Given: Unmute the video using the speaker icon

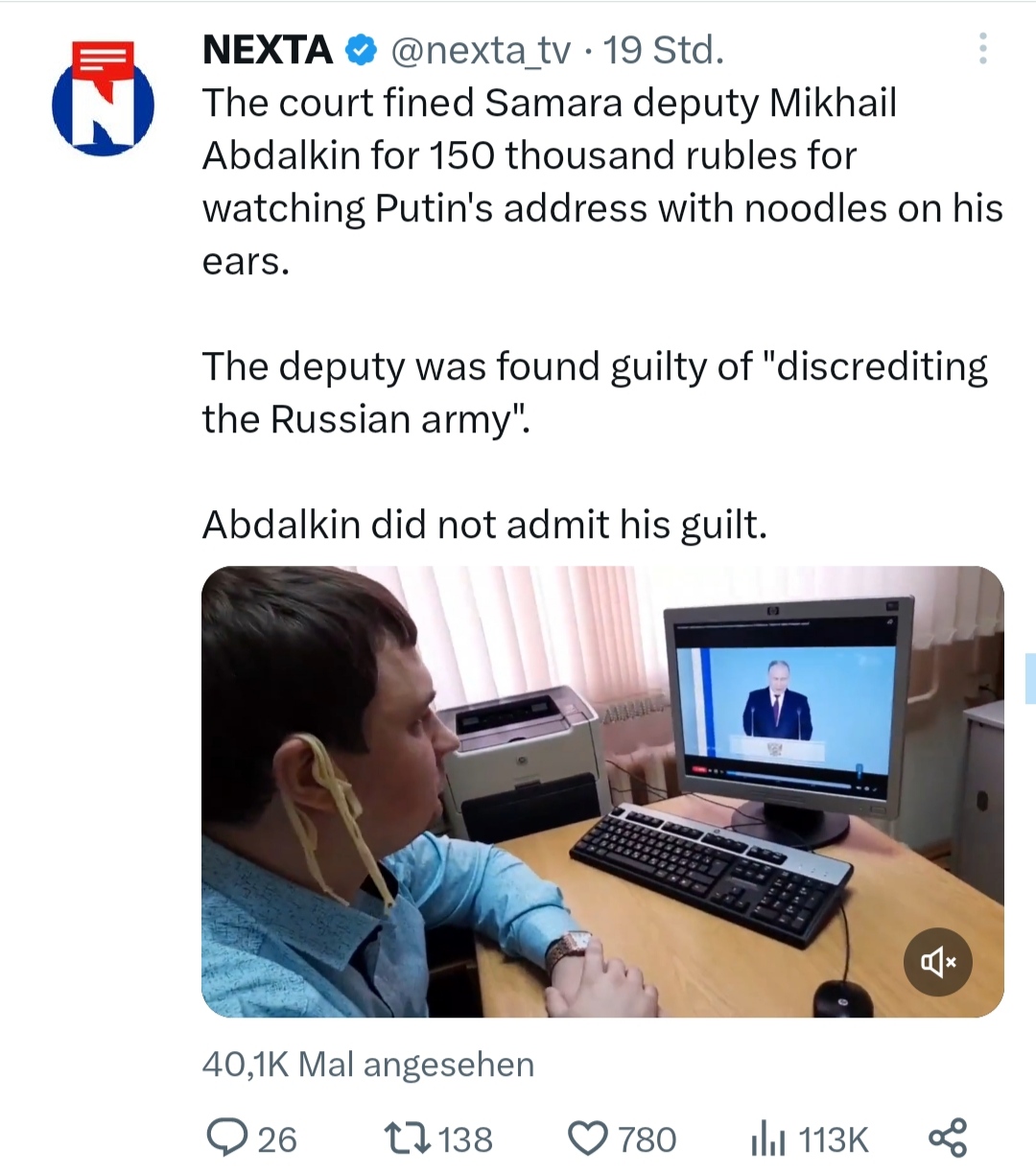Looking at the screenshot, I should [937, 961].
